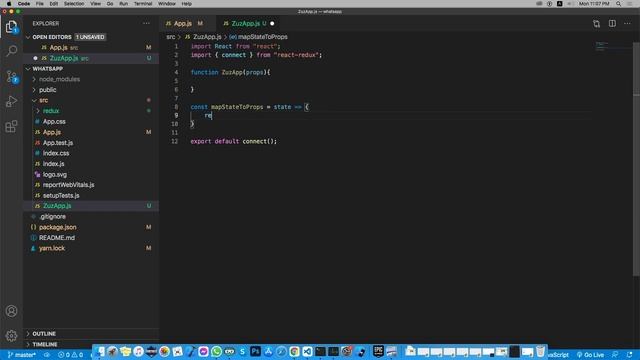Open the Manage gear menu
Screen dimensions: 640x360
click(x=11, y=336)
